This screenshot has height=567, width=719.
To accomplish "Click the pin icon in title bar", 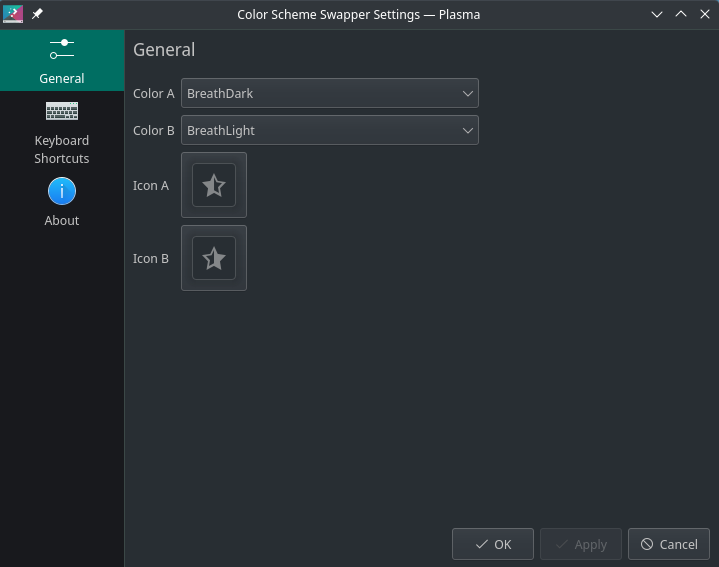I will pyautogui.click(x=37, y=14).
